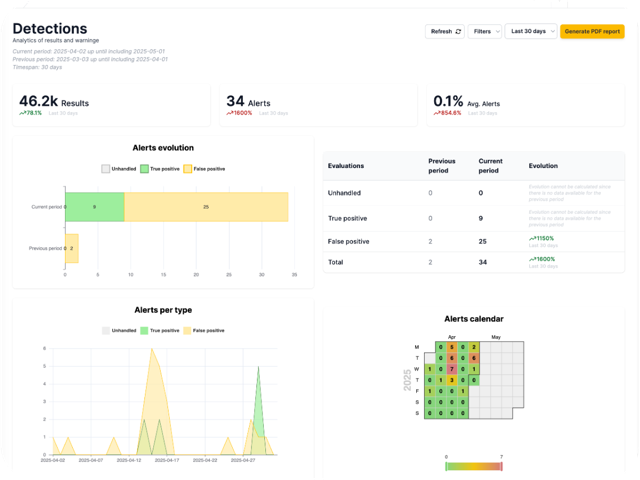This screenshot has height=480, width=640.
Task: Click the red trend arrow under Alerts
Action: coord(229,113)
